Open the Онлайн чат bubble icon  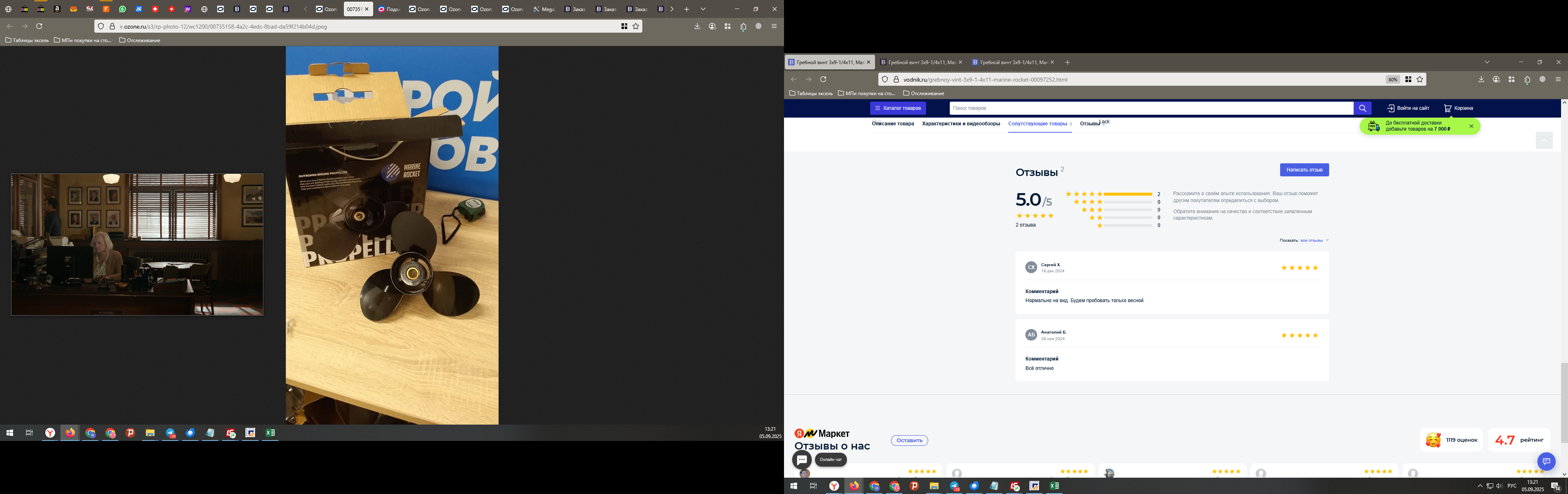pos(802,460)
